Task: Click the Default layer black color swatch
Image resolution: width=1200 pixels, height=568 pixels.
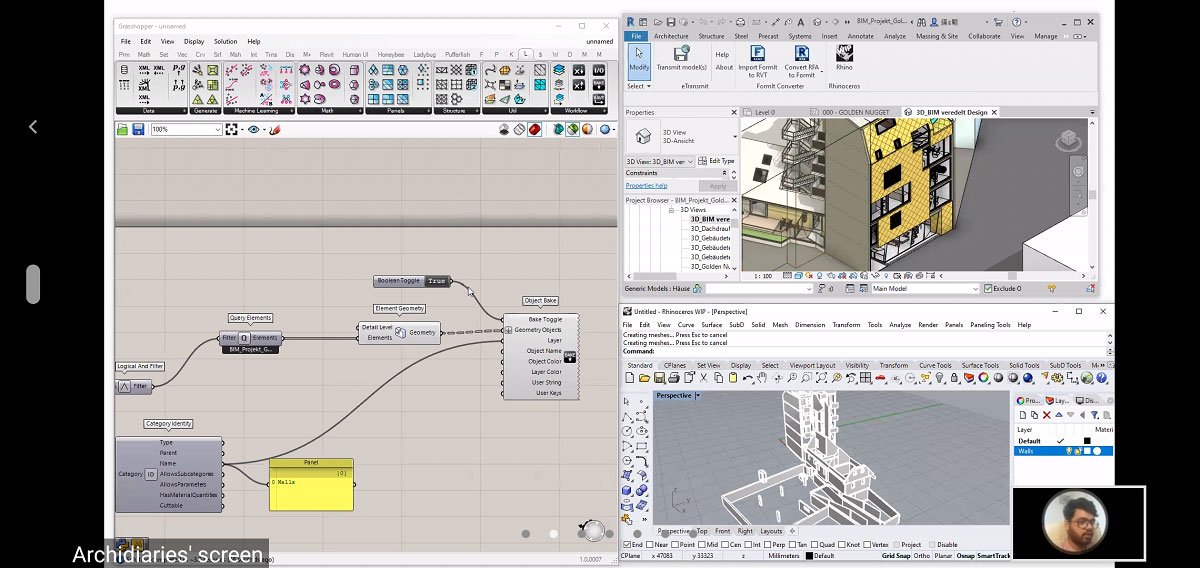Action: point(1087,441)
